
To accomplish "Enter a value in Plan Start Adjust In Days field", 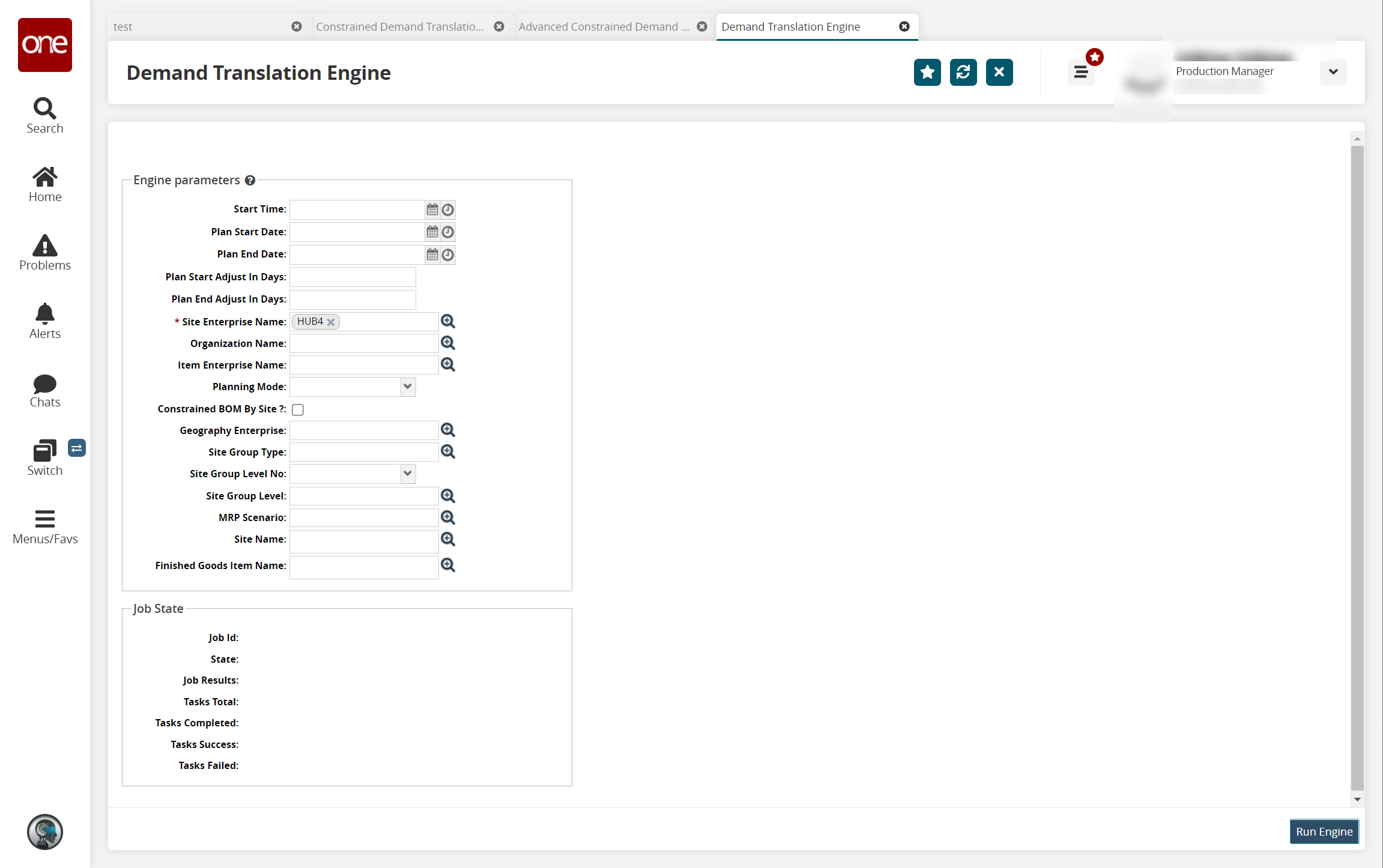I will 353,277.
